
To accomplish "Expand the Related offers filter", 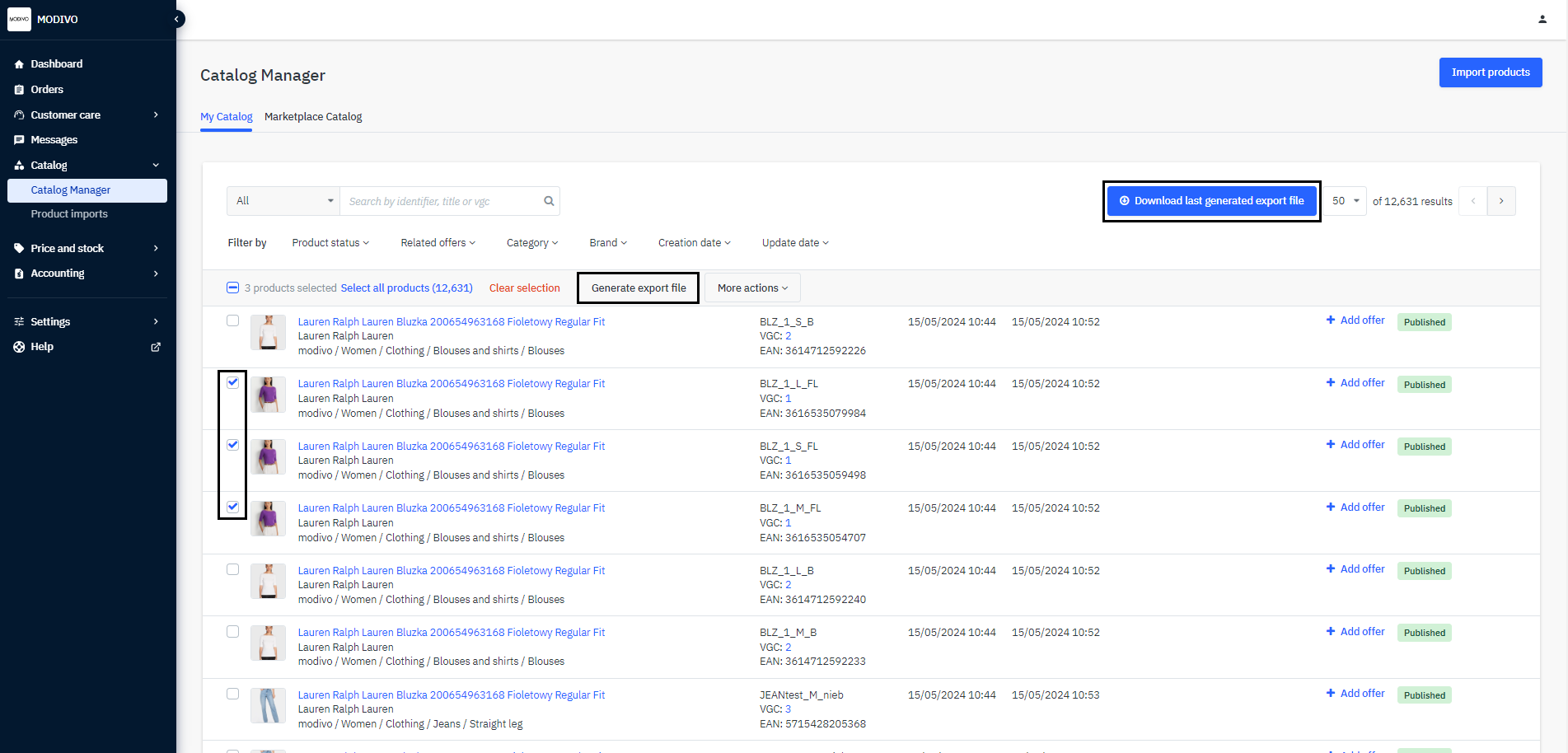I will point(438,243).
